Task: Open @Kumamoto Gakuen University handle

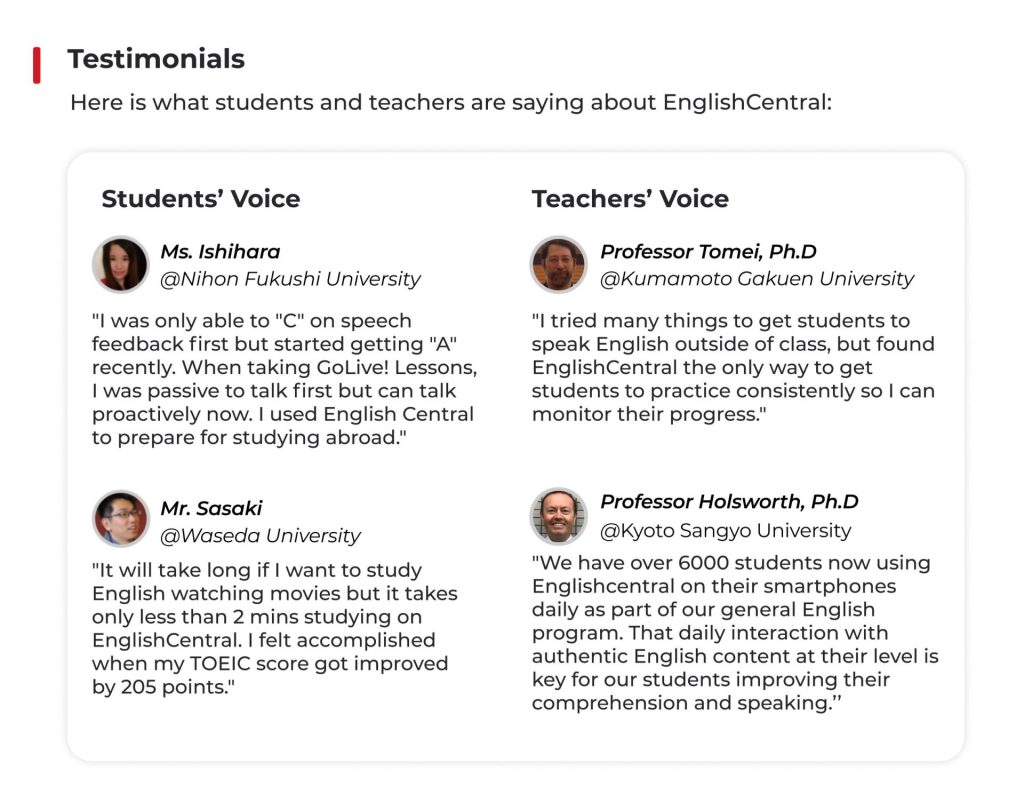Action: [757, 279]
